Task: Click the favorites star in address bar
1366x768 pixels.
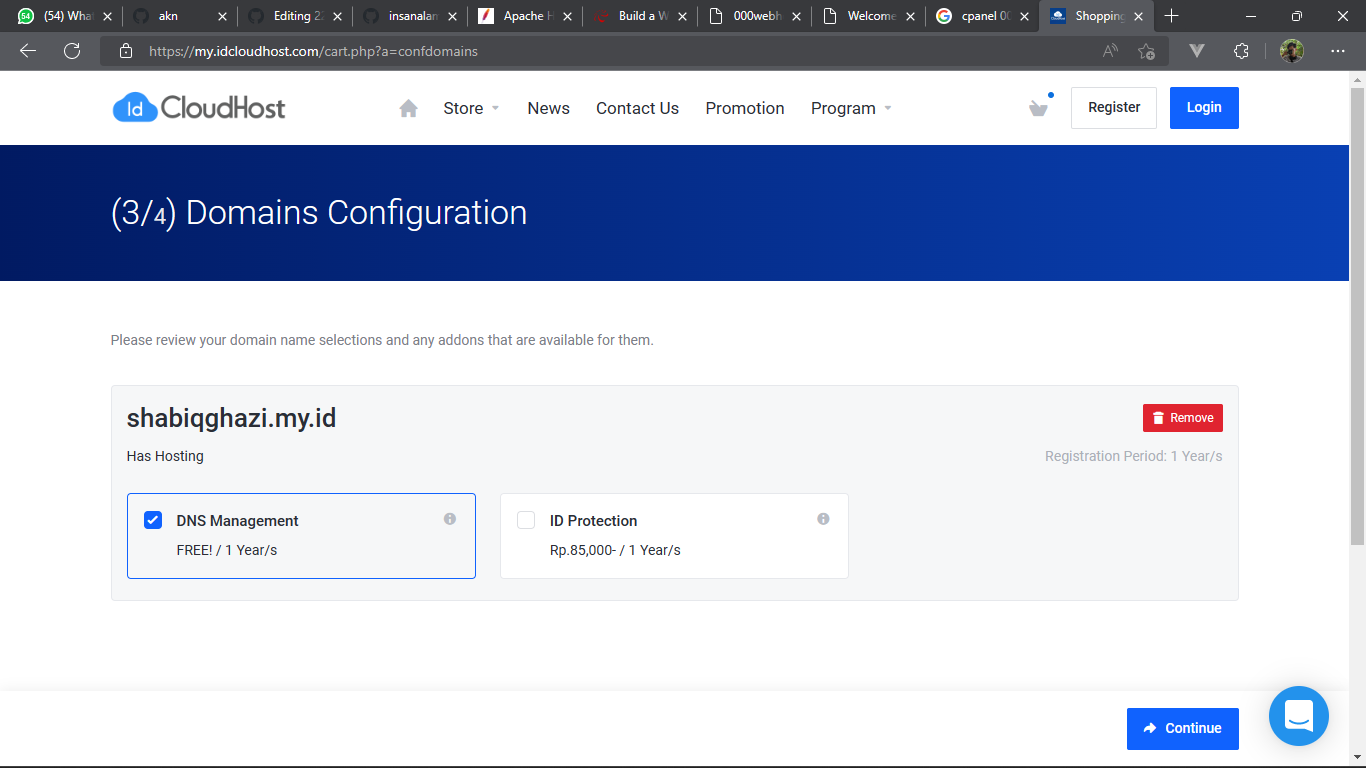Action: [1146, 51]
